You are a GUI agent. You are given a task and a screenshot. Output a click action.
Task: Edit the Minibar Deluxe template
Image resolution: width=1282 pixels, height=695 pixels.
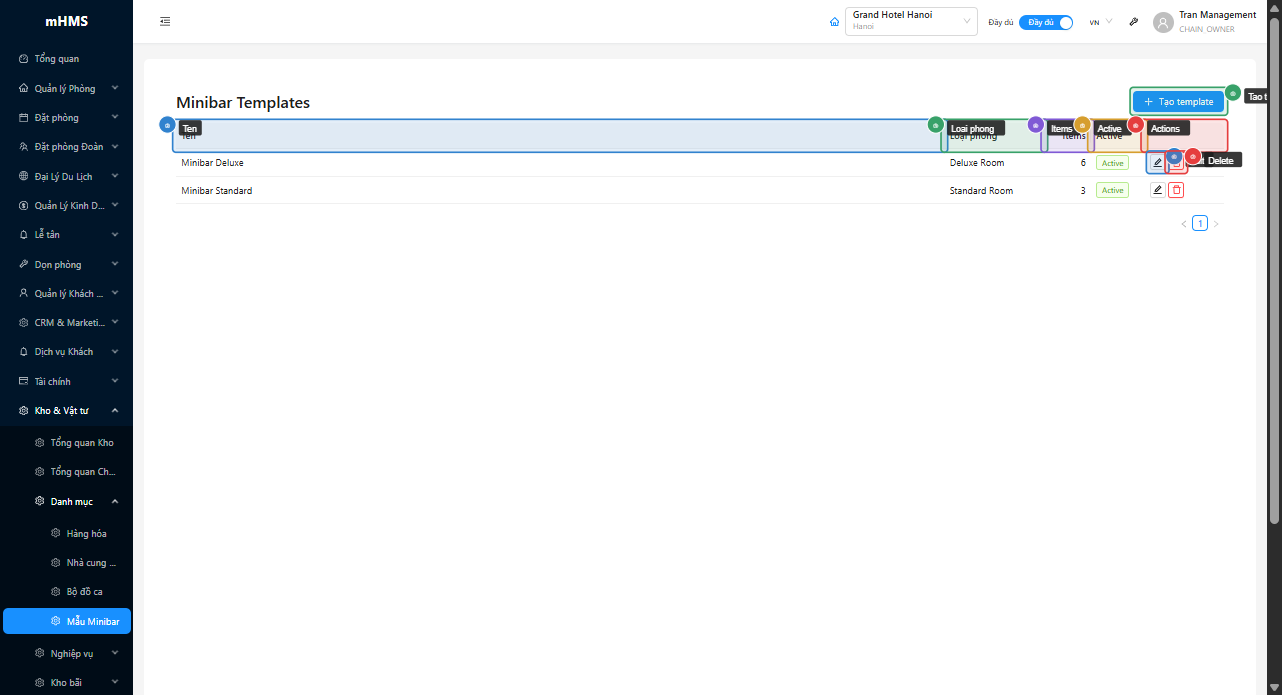[x=1157, y=163]
